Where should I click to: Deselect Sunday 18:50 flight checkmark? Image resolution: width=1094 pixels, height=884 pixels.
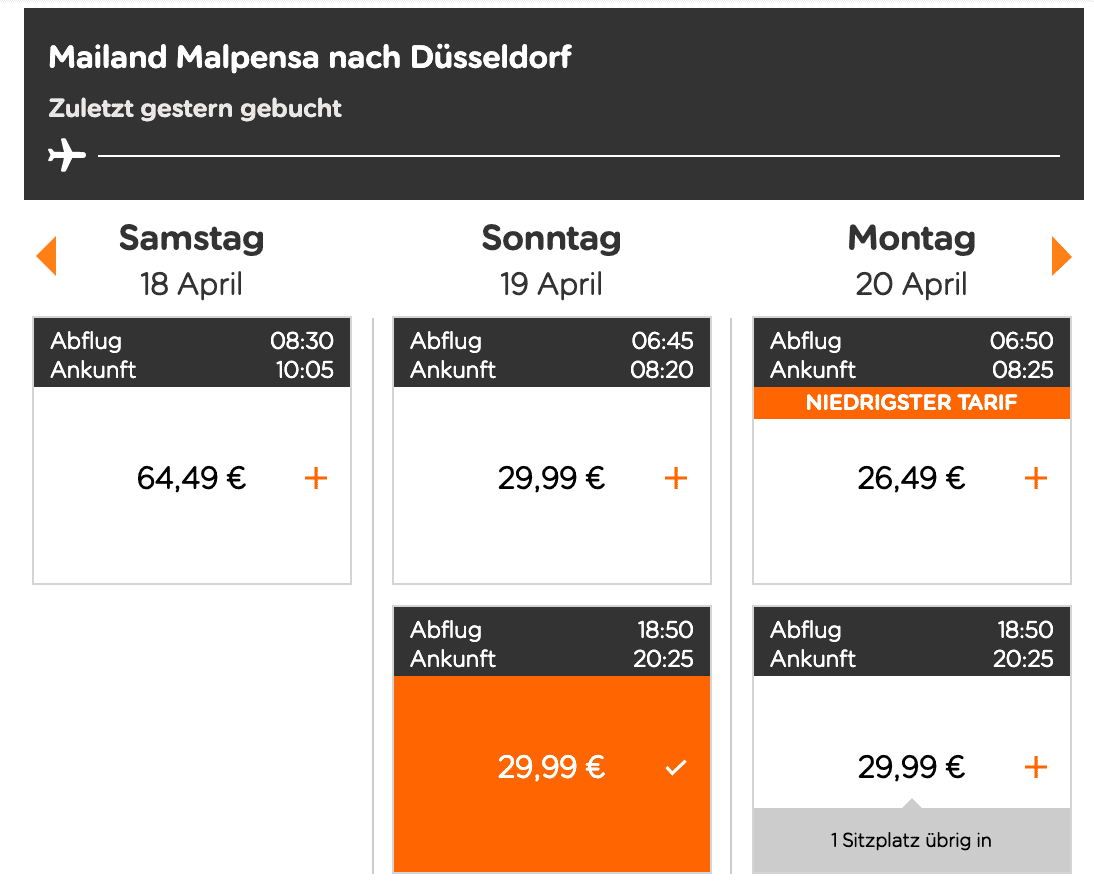click(676, 768)
